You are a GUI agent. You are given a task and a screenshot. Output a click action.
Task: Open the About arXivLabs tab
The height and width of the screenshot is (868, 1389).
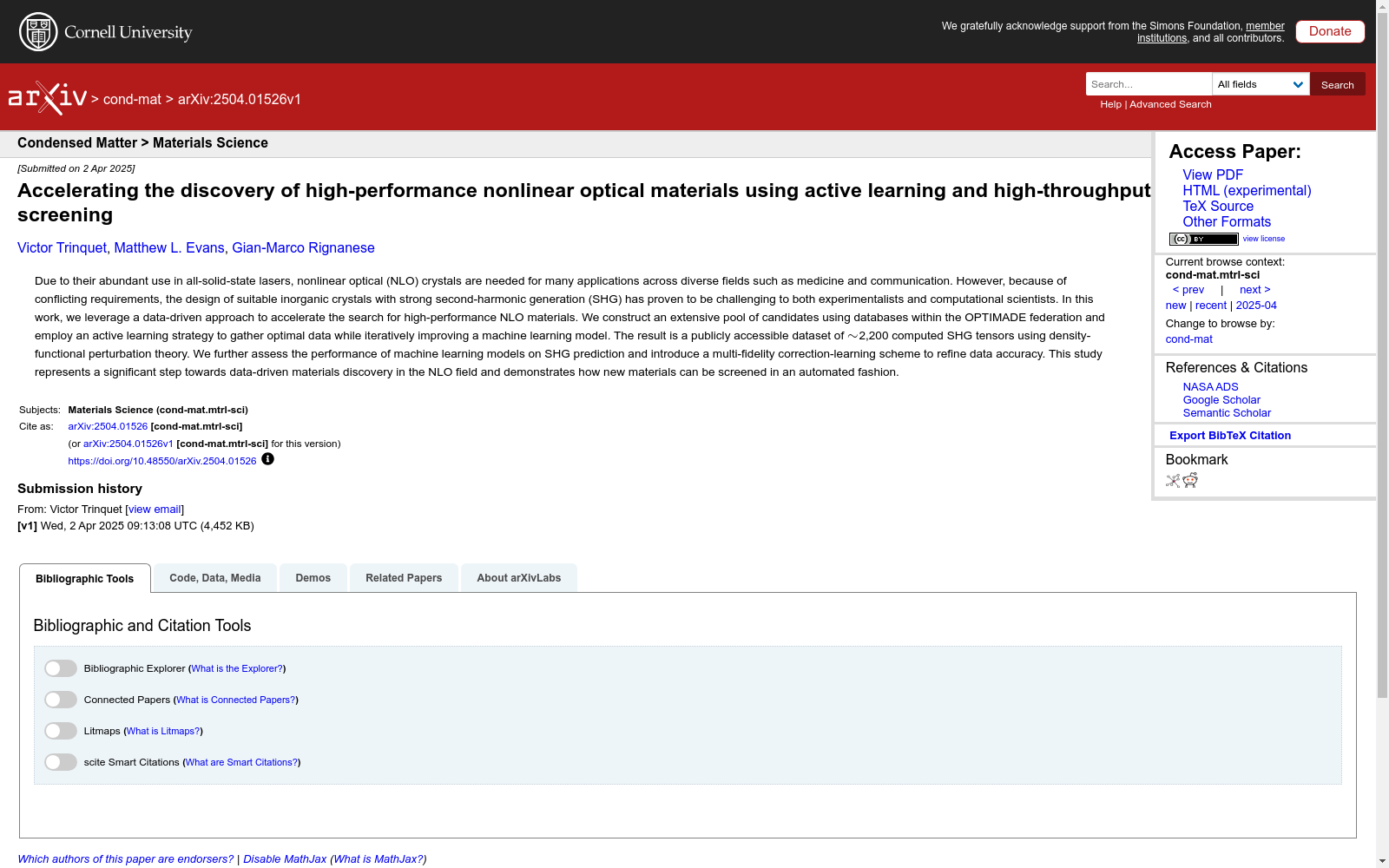[519, 578]
